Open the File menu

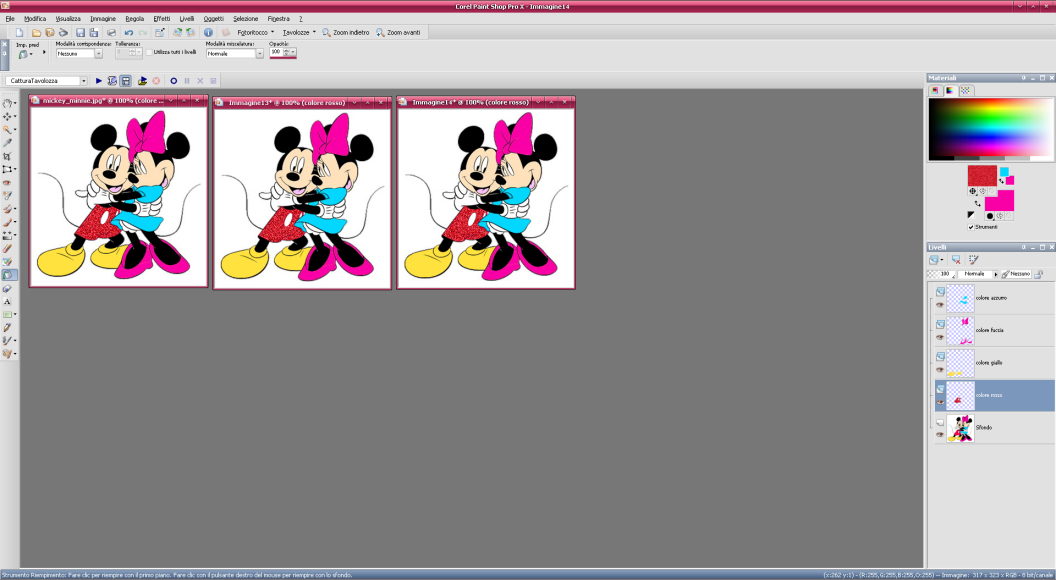point(9,19)
